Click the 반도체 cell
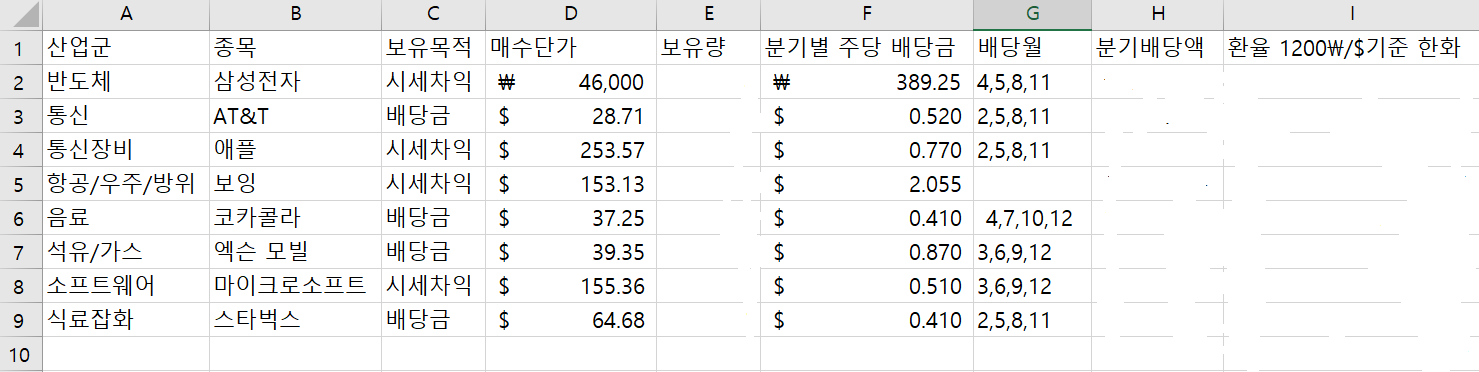Screen dimensions: 1479x372 126,81
